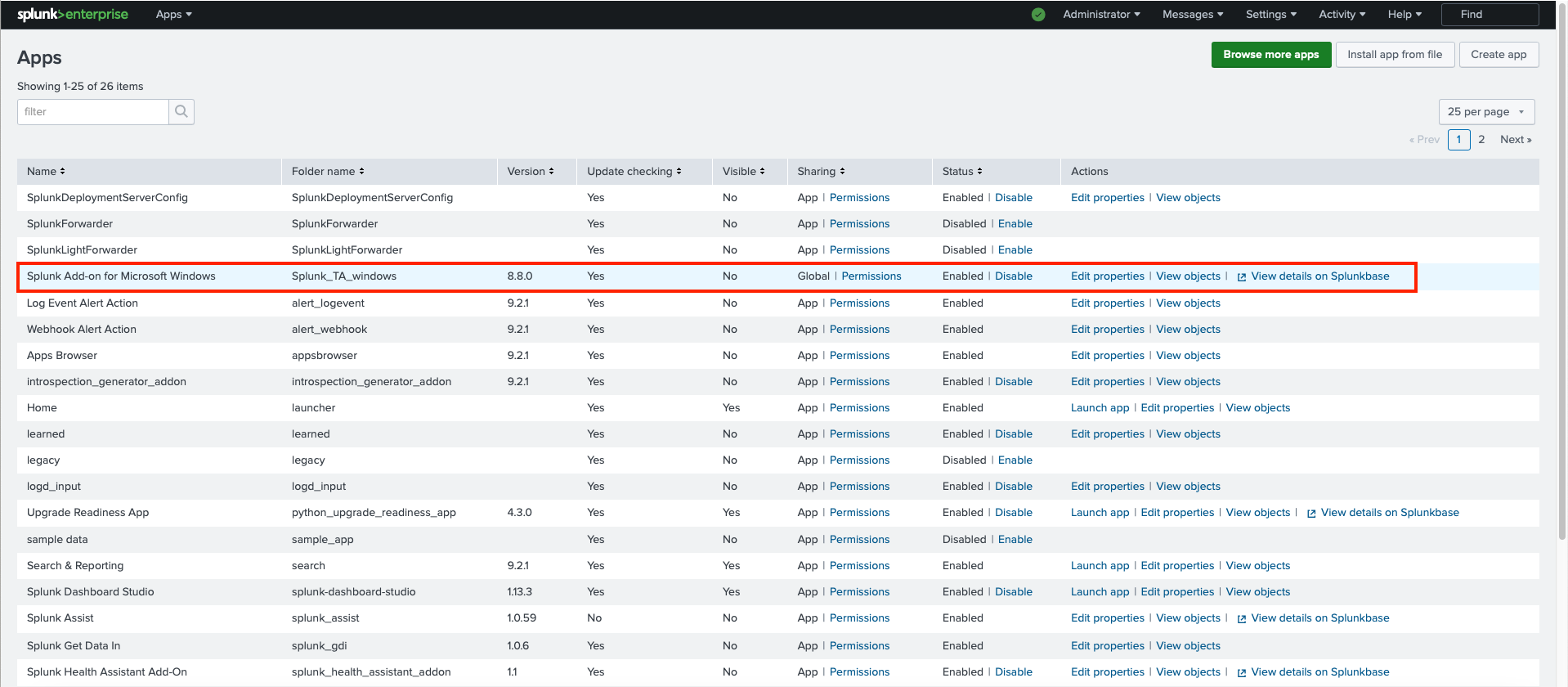The height and width of the screenshot is (687, 1568).
Task: Open the Administrator menu
Action: pos(1101,14)
